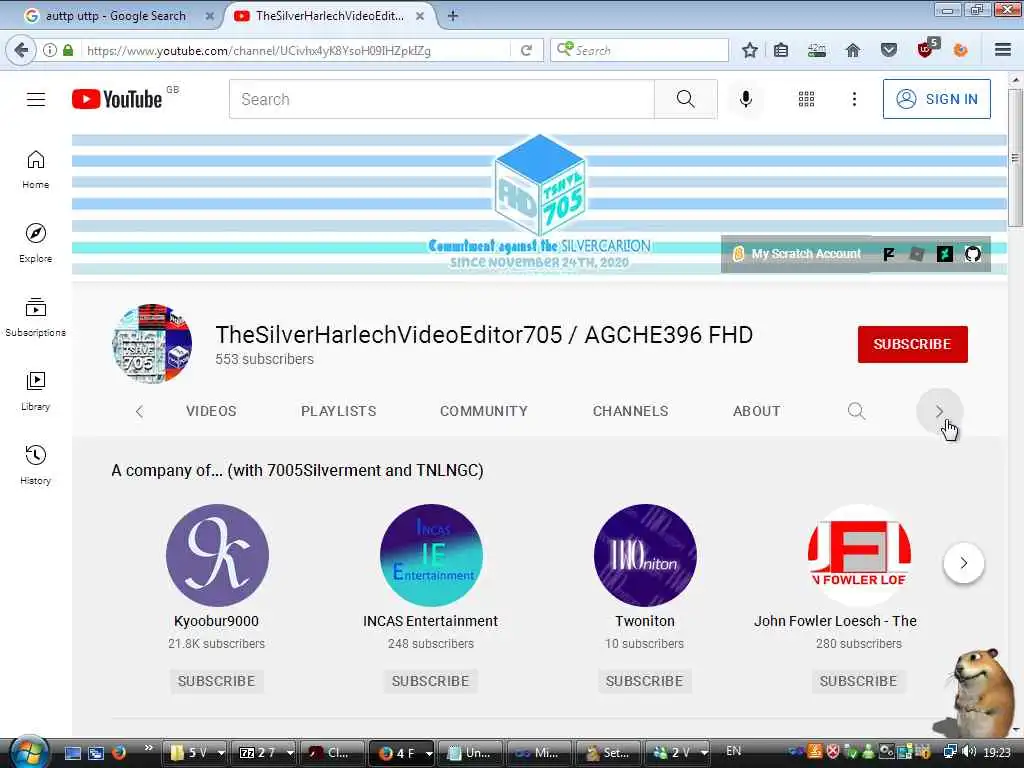Image resolution: width=1024 pixels, height=768 pixels.
Task: Show next featured channels with arrow
Action: [x=963, y=562]
